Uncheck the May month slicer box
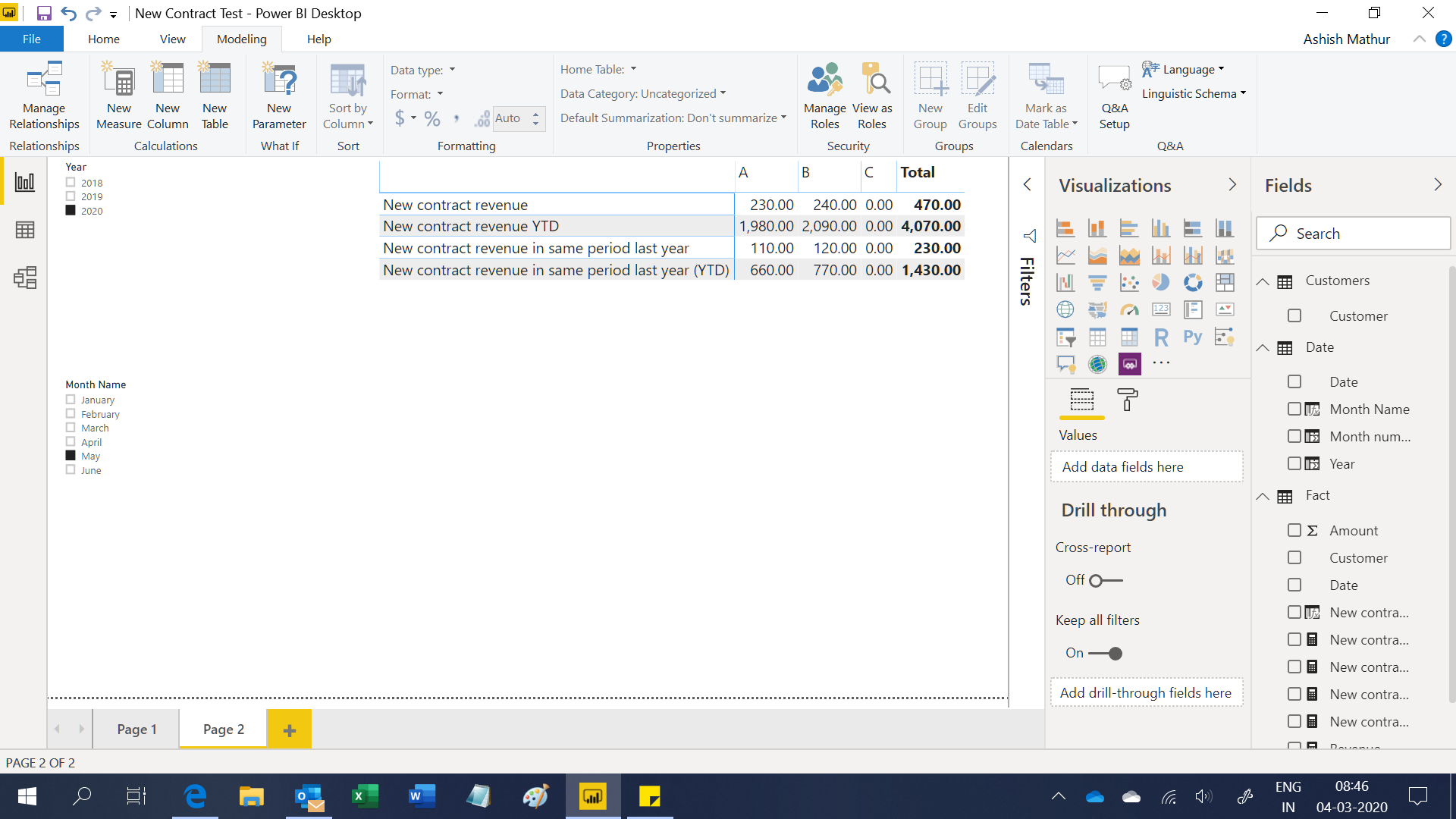Screen dimensions: 1456x819 71,456
